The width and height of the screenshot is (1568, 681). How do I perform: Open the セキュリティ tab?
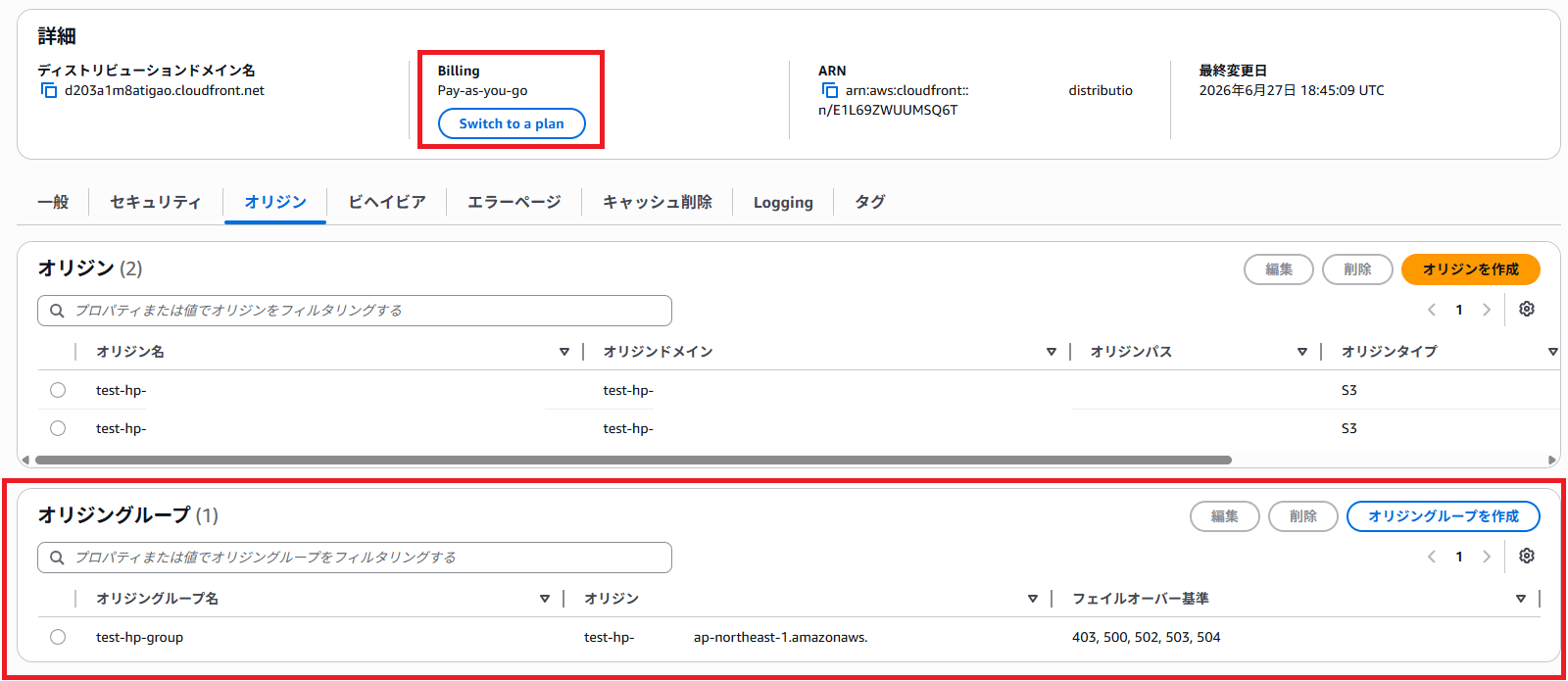pos(155,202)
